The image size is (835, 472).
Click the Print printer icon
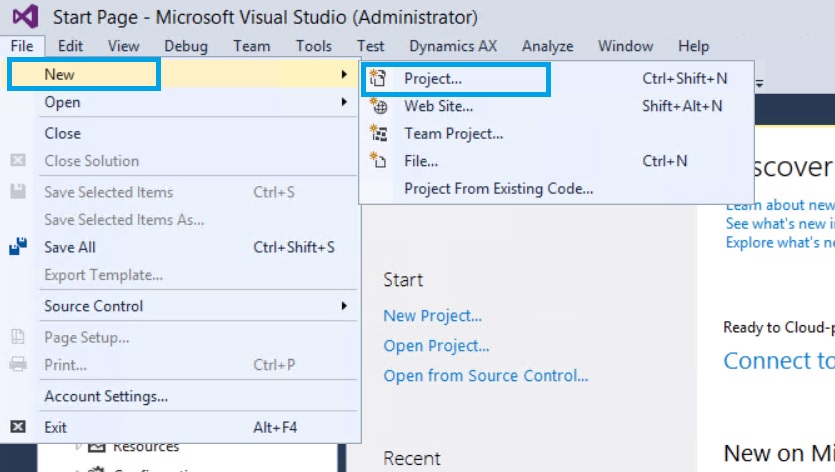pyautogui.click(x=18, y=364)
